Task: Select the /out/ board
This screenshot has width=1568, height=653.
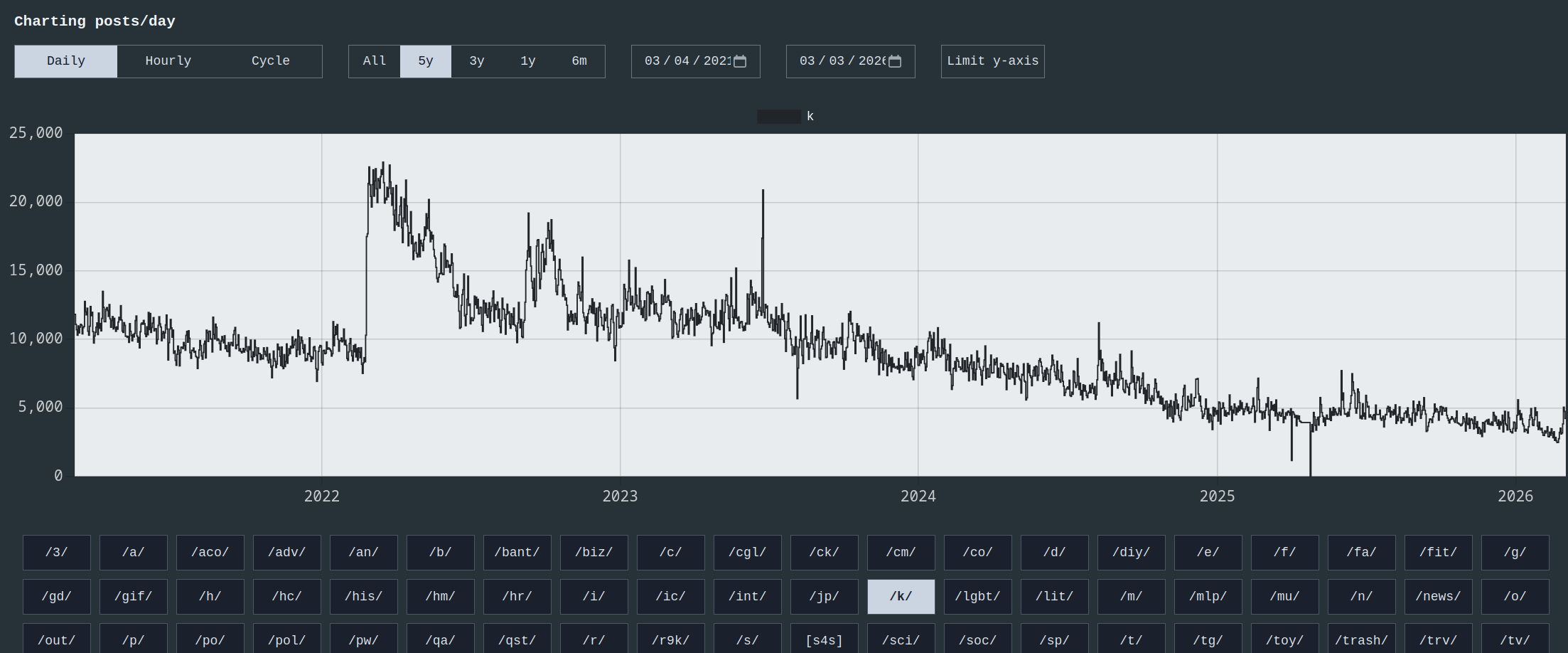Action: click(57, 639)
